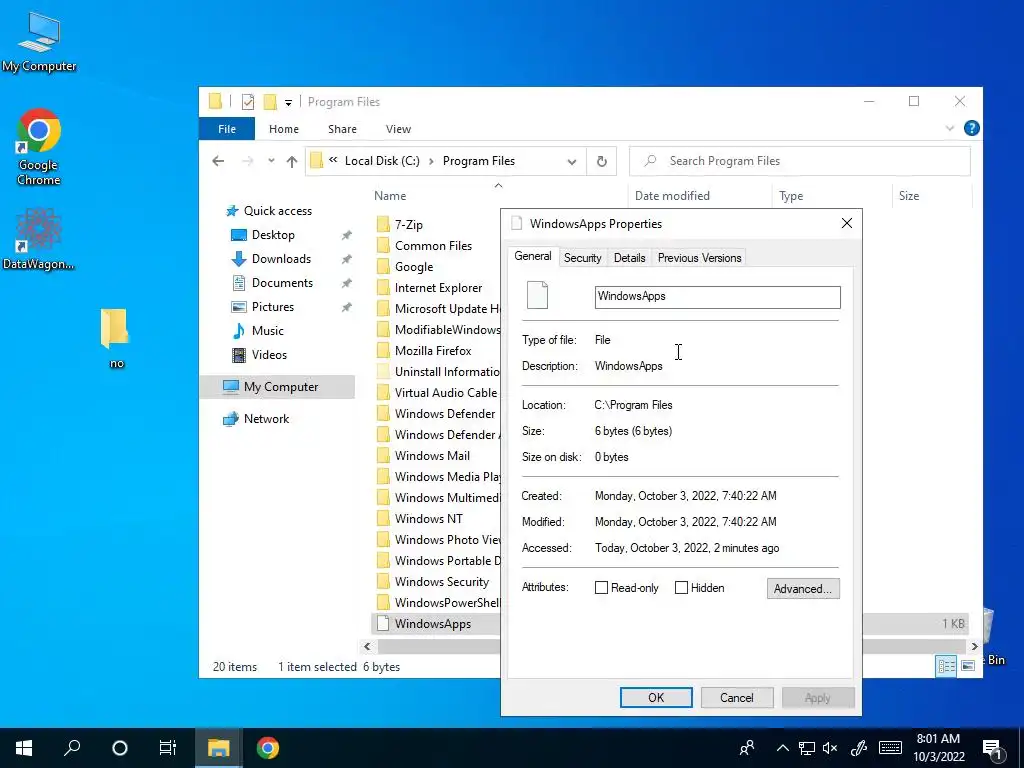Screen dimensions: 1024x768
Task: Switch to Security tab in Properties
Action: [x=583, y=258]
